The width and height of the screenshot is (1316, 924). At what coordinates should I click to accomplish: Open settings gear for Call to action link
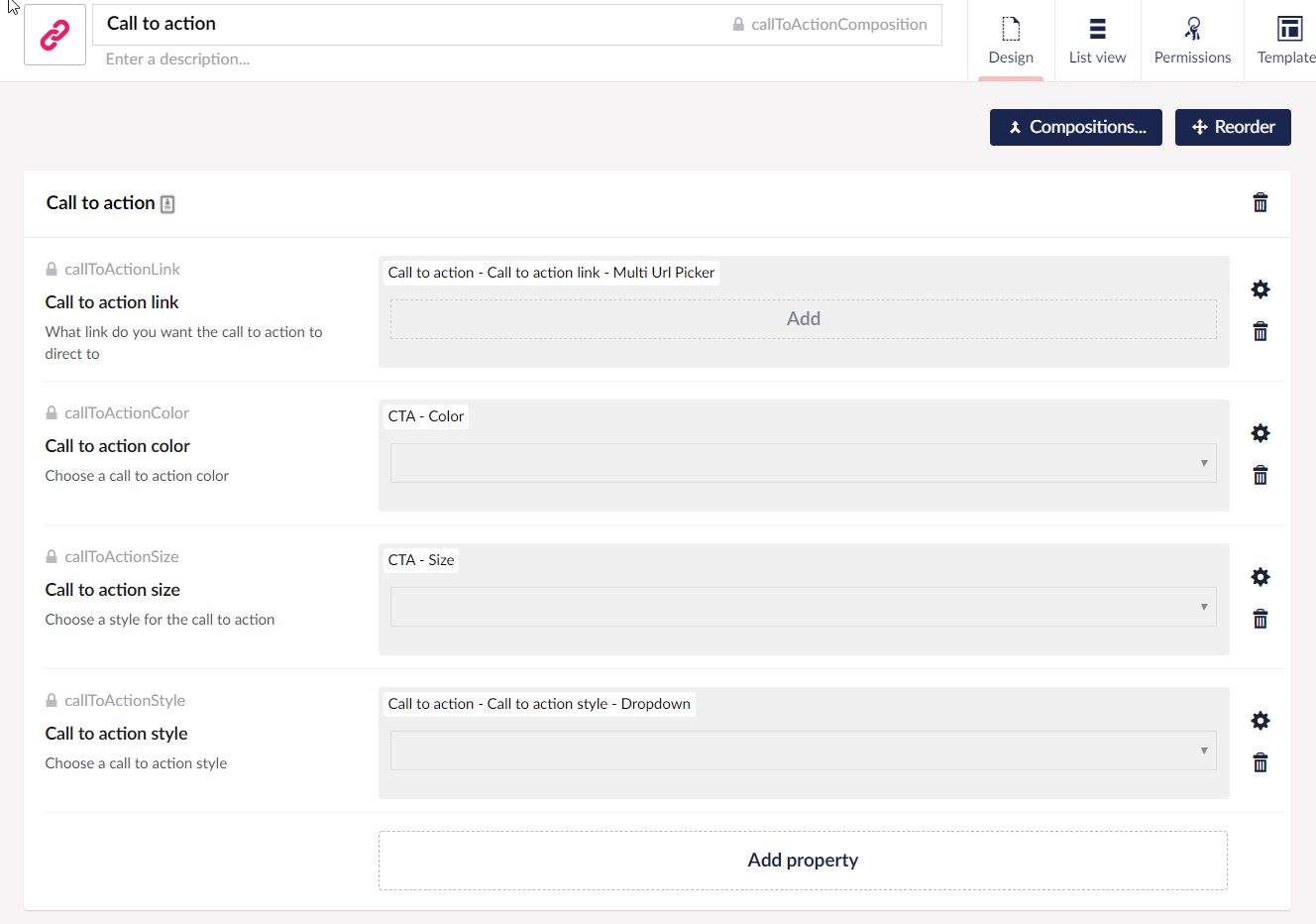(1260, 289)
